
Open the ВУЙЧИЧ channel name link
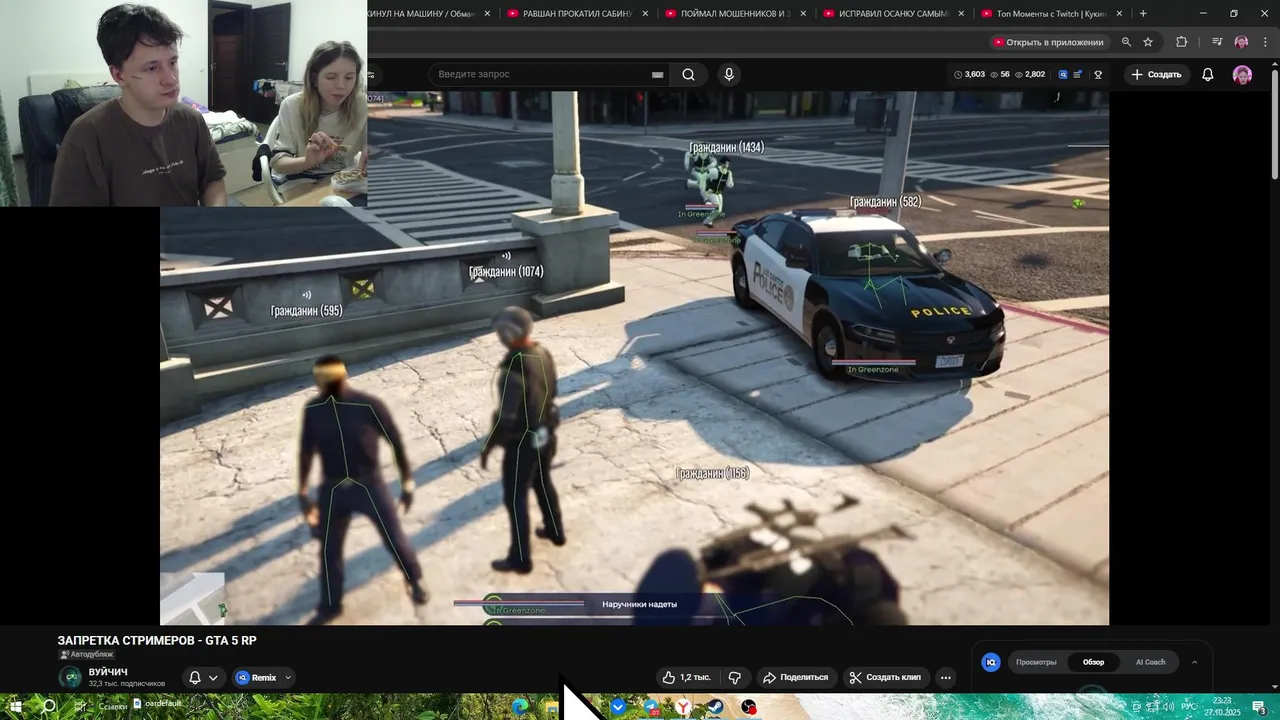click(x=108, y=672)
